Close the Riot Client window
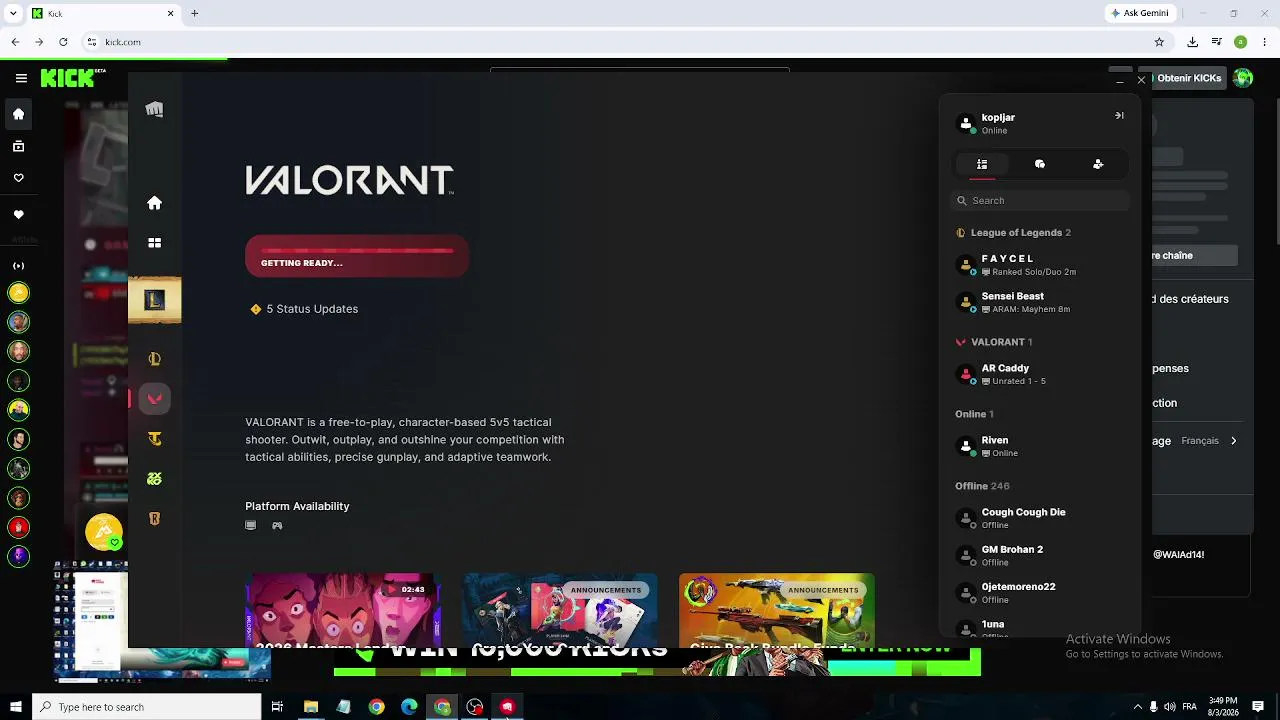 [x=1141, y=79]
